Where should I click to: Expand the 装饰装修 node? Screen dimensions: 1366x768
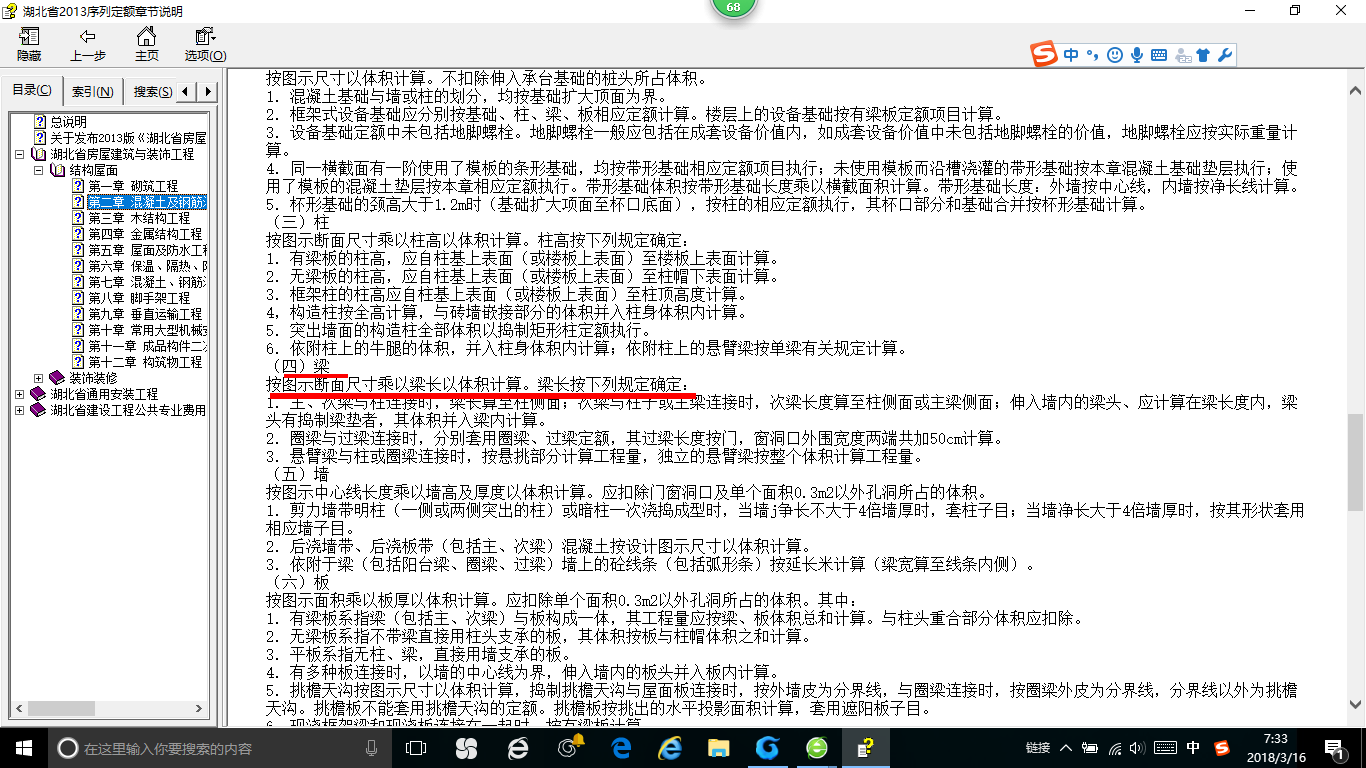[x=38, y=378]
